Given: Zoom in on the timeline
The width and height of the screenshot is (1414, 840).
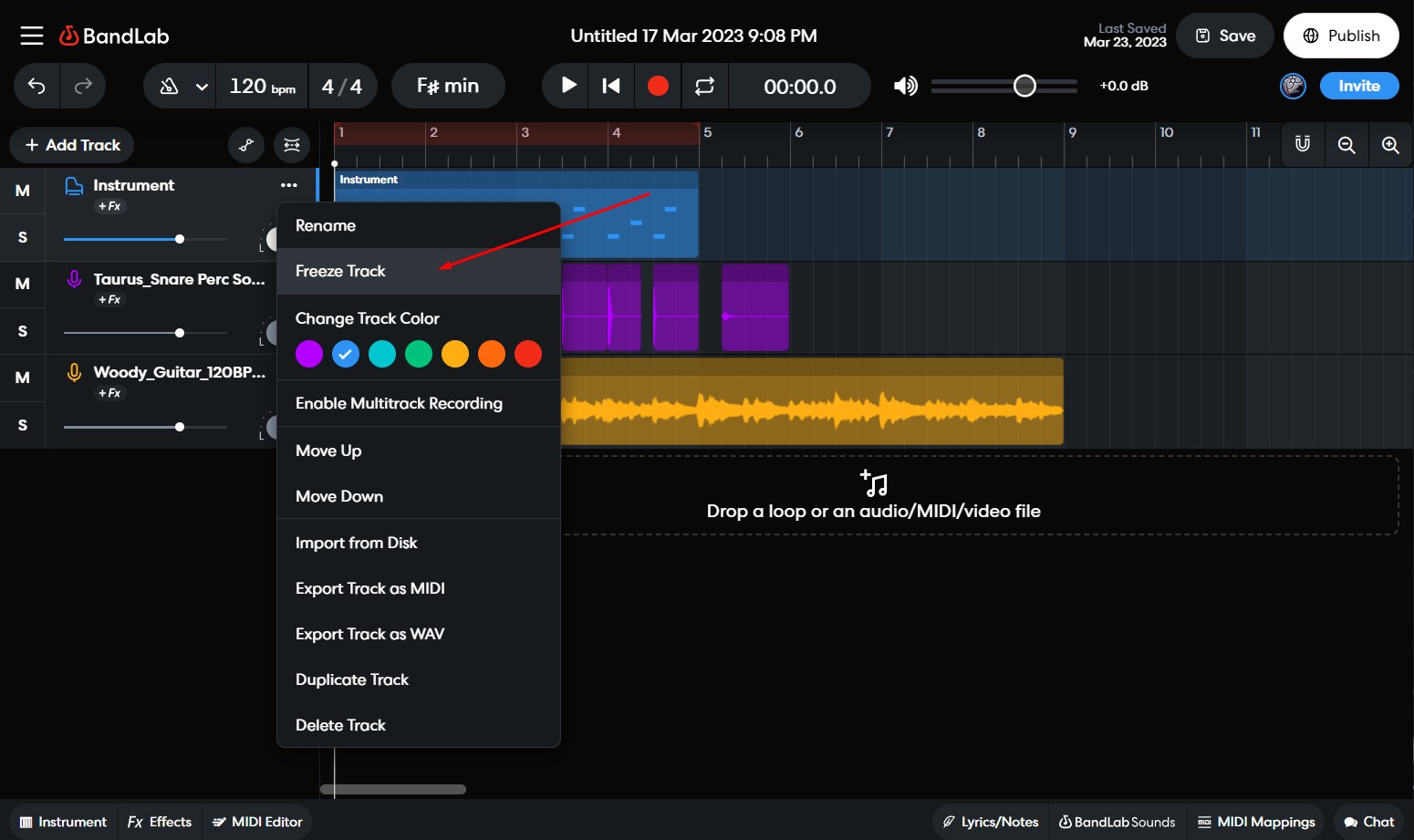Looking at the screenshot, I should pyautogui.click(x=1390, y=144).
